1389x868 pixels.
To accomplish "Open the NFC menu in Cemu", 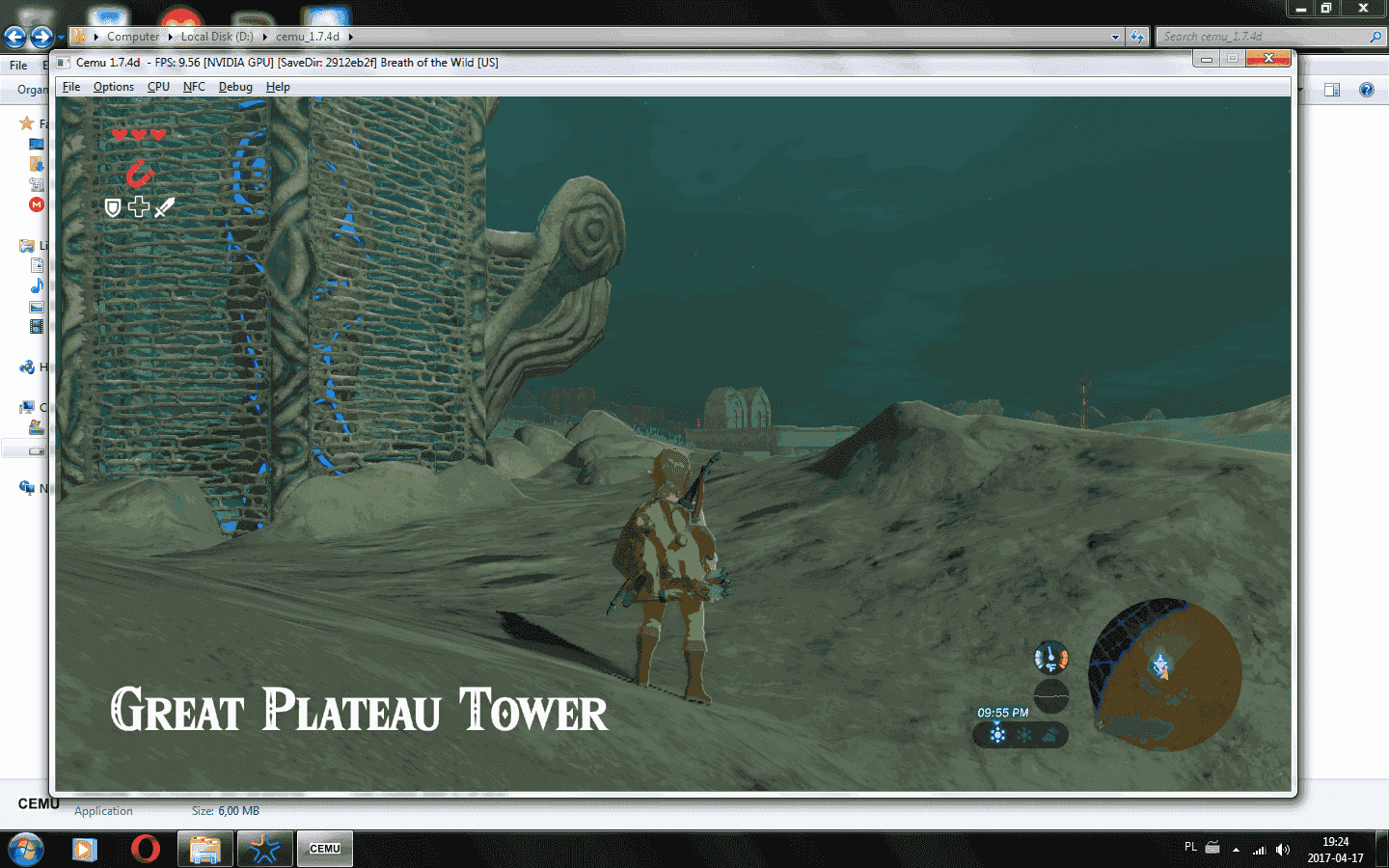I will click(194, 87).
